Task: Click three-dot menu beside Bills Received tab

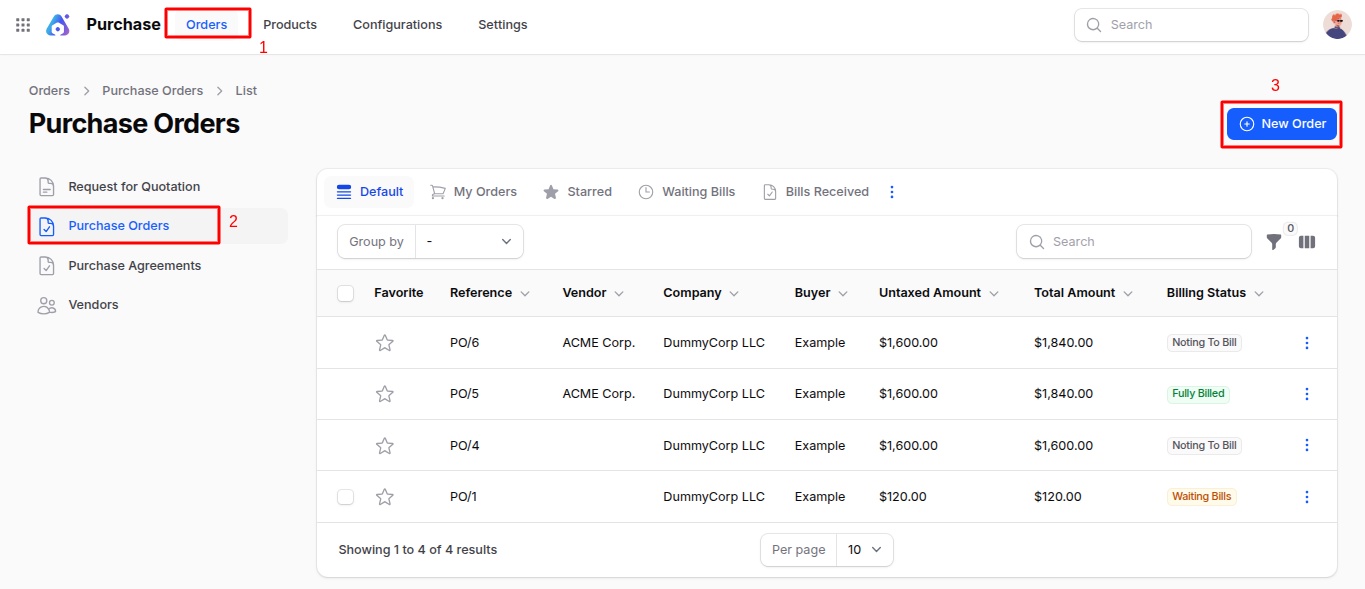Action: pos(892,192)
